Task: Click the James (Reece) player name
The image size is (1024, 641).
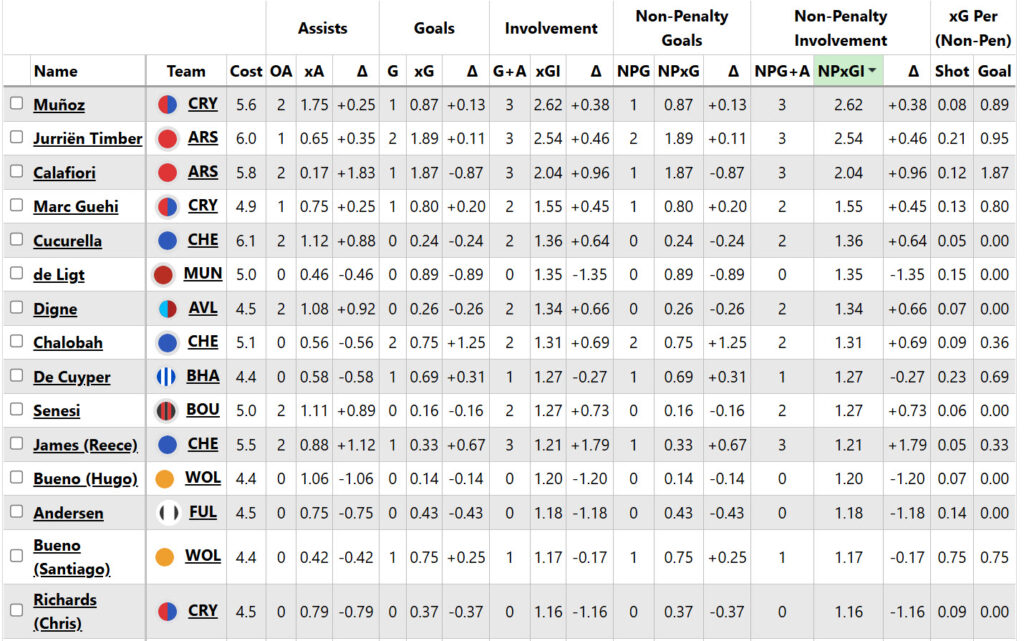Action: point(85,444)
